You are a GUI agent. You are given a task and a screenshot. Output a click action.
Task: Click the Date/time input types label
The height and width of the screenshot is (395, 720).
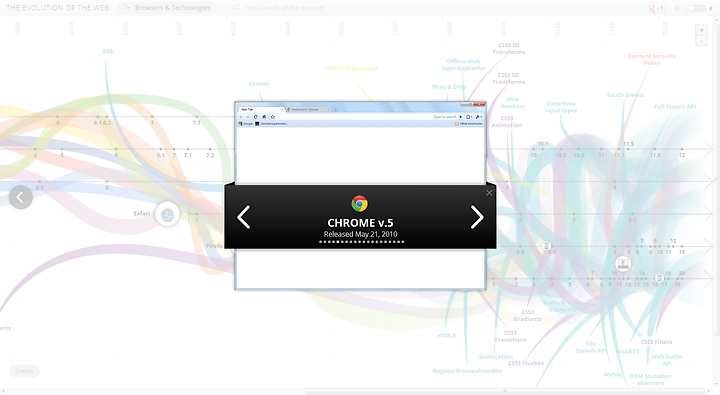(561, 107)
